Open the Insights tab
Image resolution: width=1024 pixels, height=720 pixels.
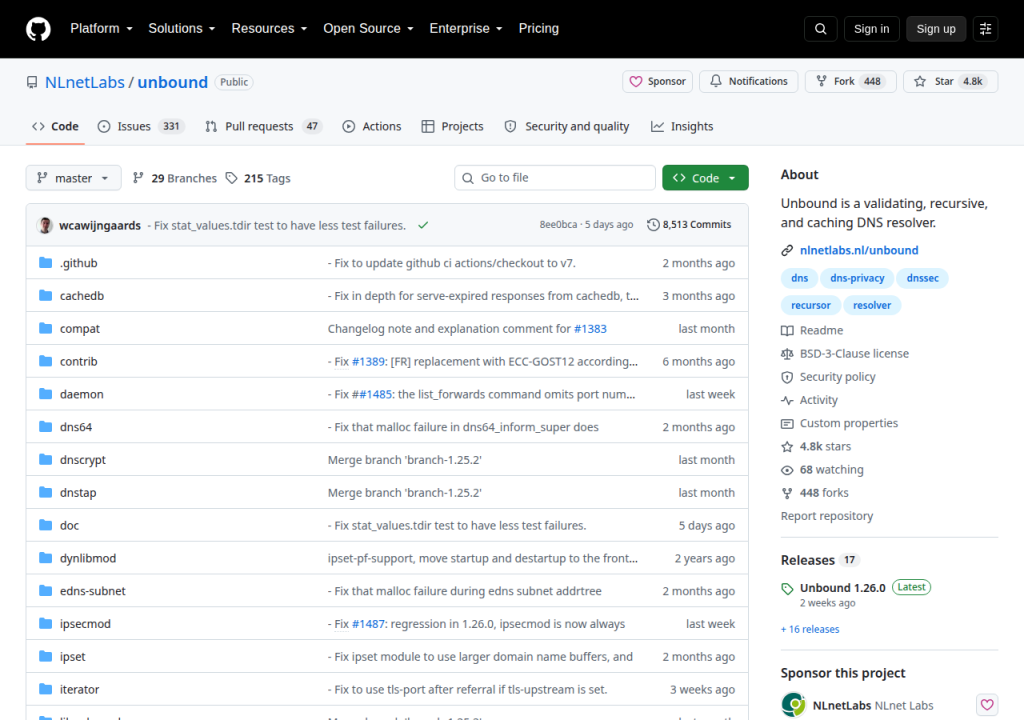coord(682,127)
